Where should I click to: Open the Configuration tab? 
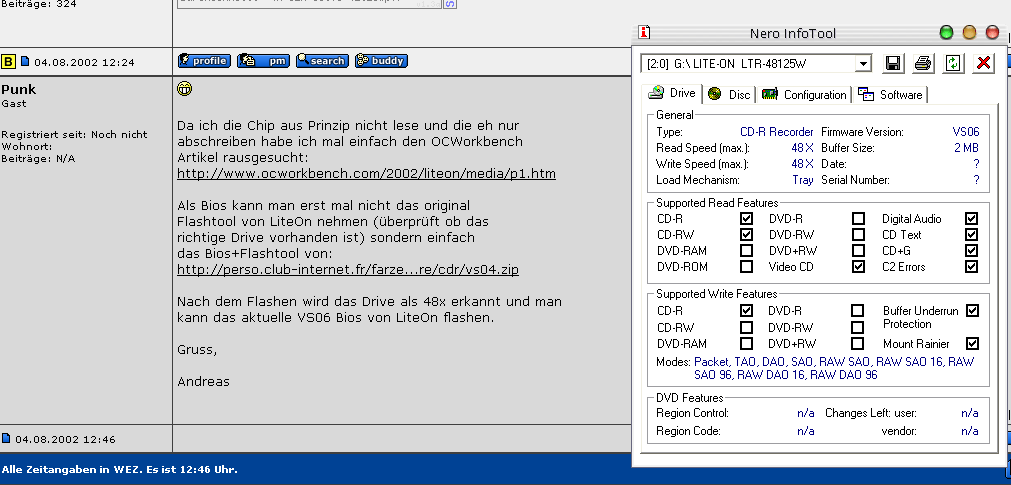804,95
